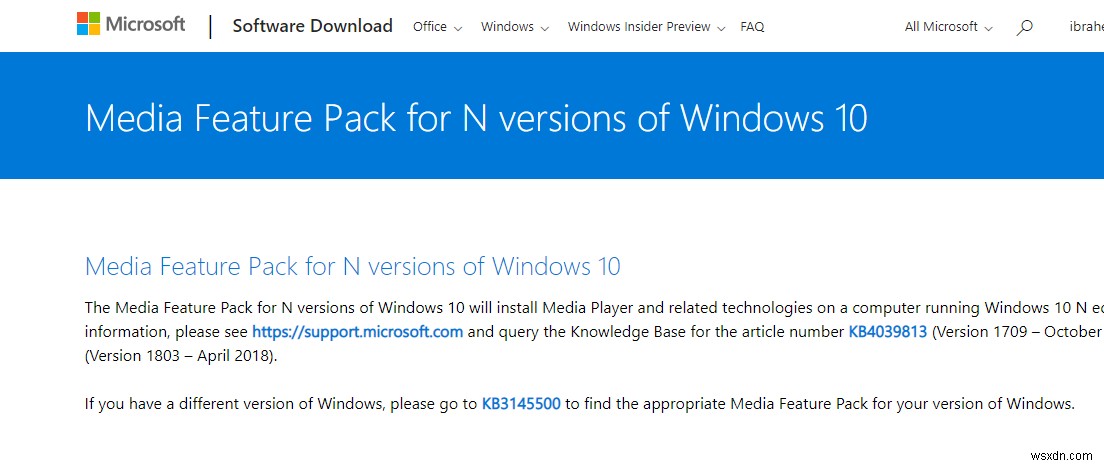Go to the Software Download home link
1104x466 pixels.
pyautogui.click(x=312, y=26)
